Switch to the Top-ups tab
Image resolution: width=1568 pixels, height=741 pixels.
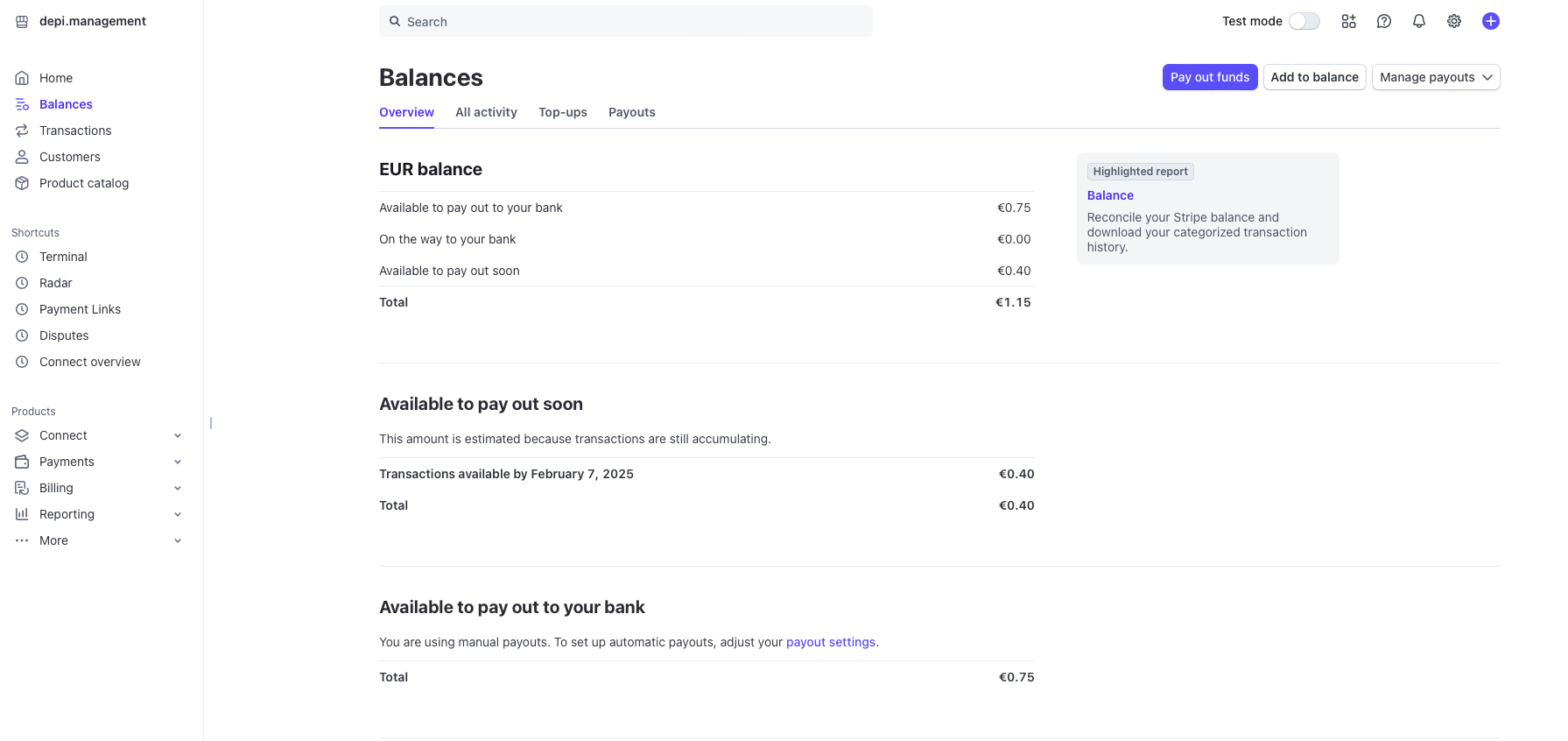coord(563,112)
